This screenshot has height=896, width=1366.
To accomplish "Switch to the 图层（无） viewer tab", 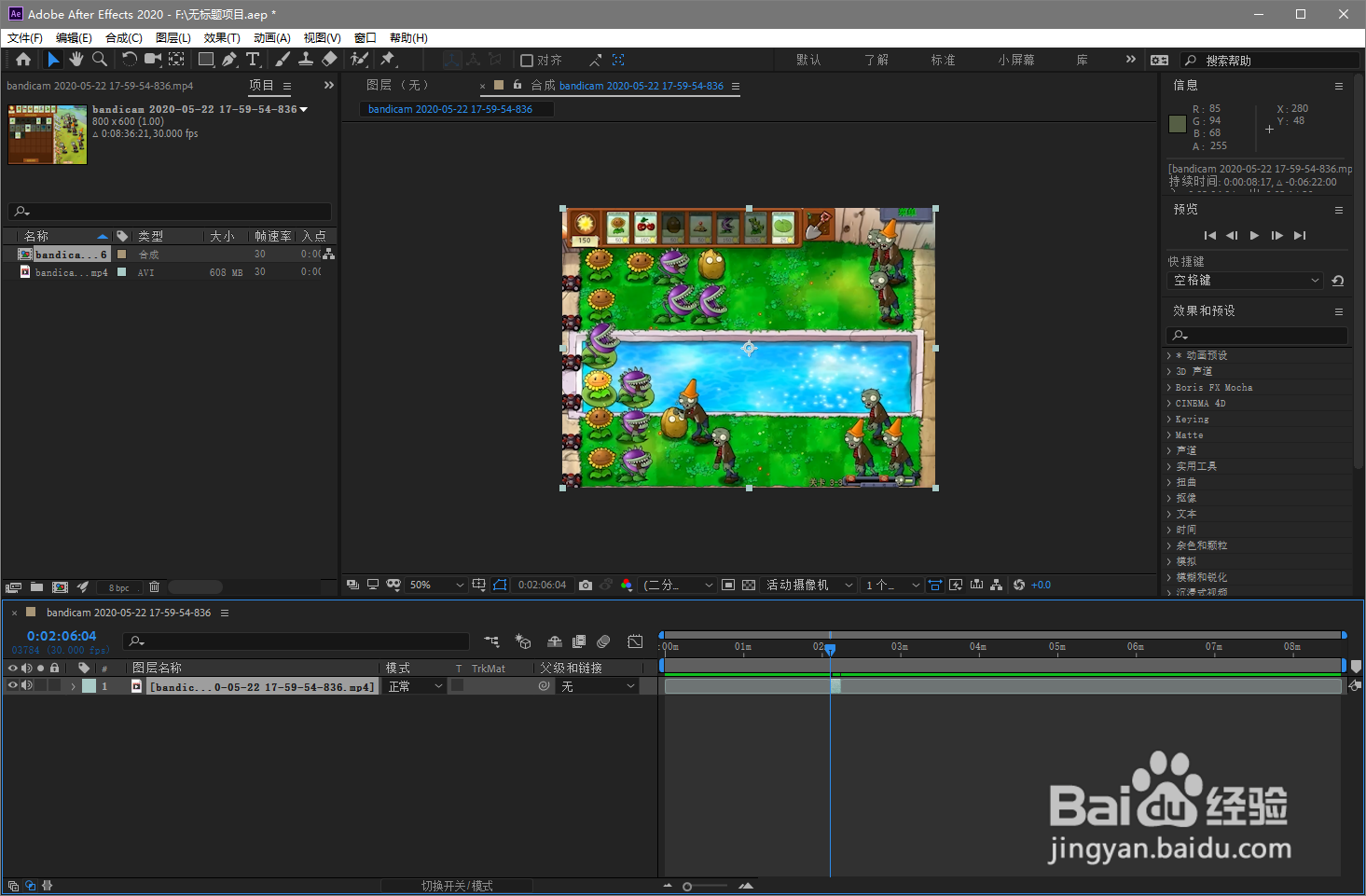I will point(398,85).
